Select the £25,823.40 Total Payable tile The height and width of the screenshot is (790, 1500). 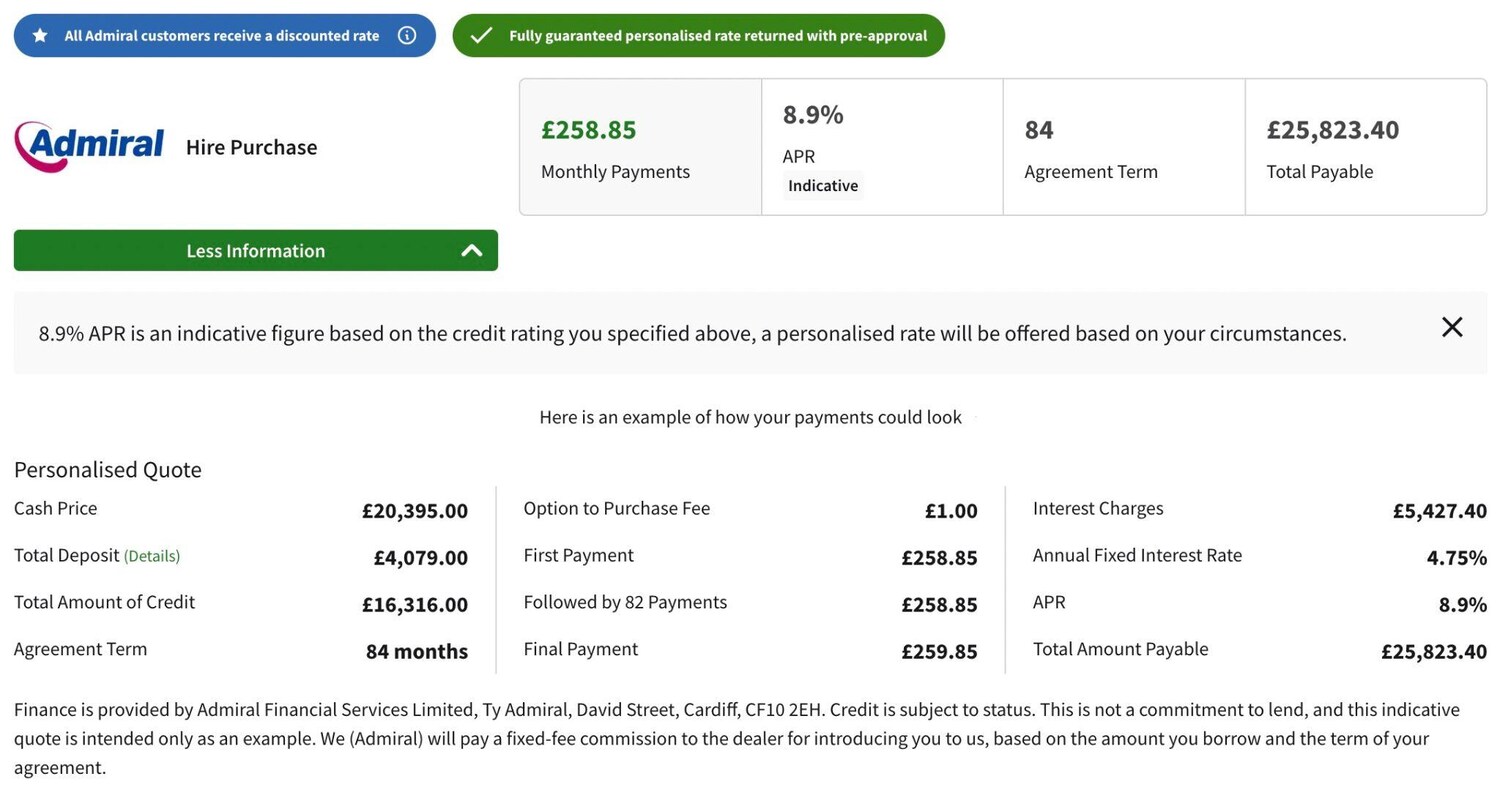(x=1365, y=147)
